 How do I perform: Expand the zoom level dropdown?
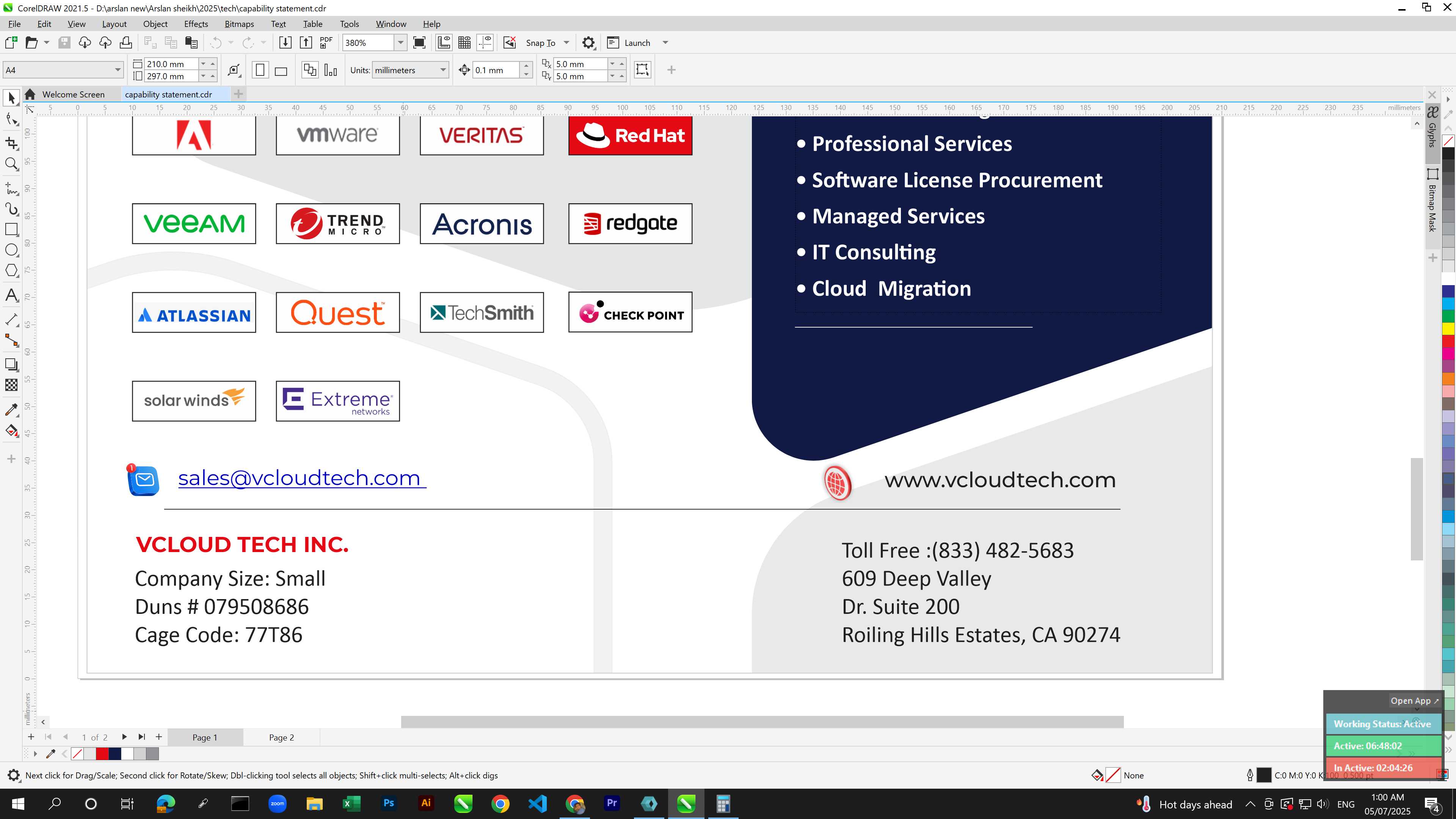(401, 42)
